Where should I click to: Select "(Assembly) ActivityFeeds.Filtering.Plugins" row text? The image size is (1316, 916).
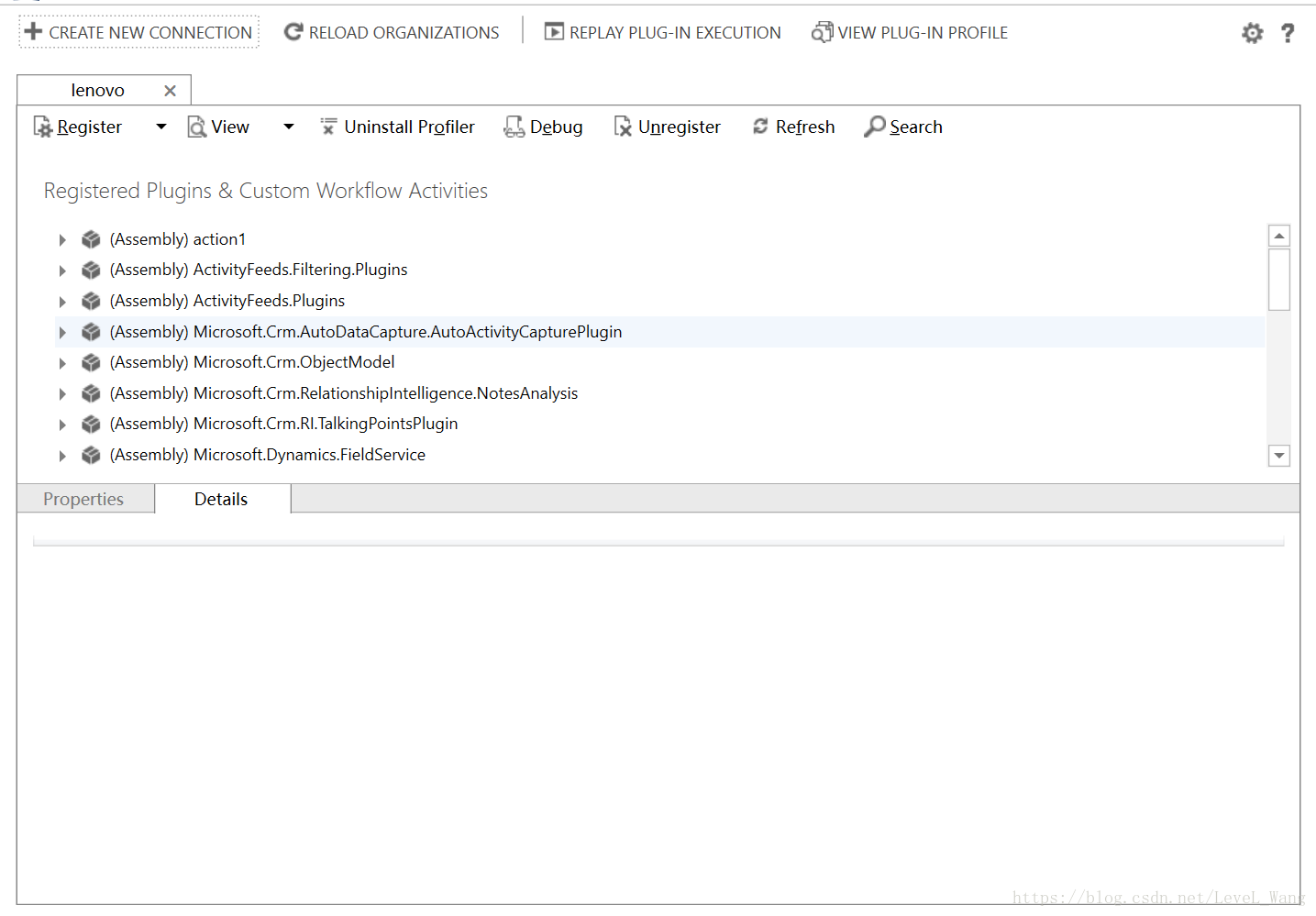(x=259, y=270)
